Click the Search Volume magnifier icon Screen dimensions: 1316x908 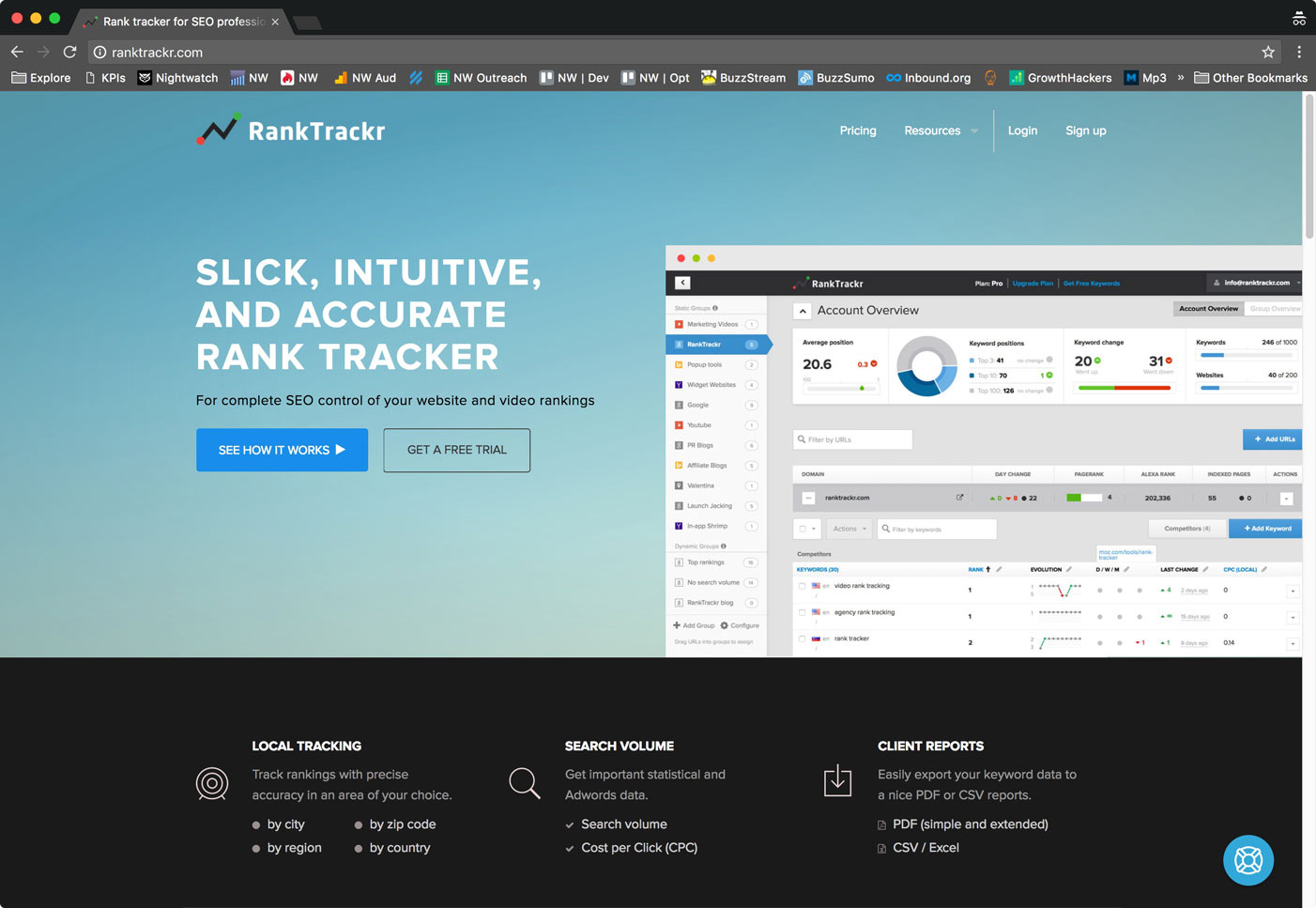524,783
